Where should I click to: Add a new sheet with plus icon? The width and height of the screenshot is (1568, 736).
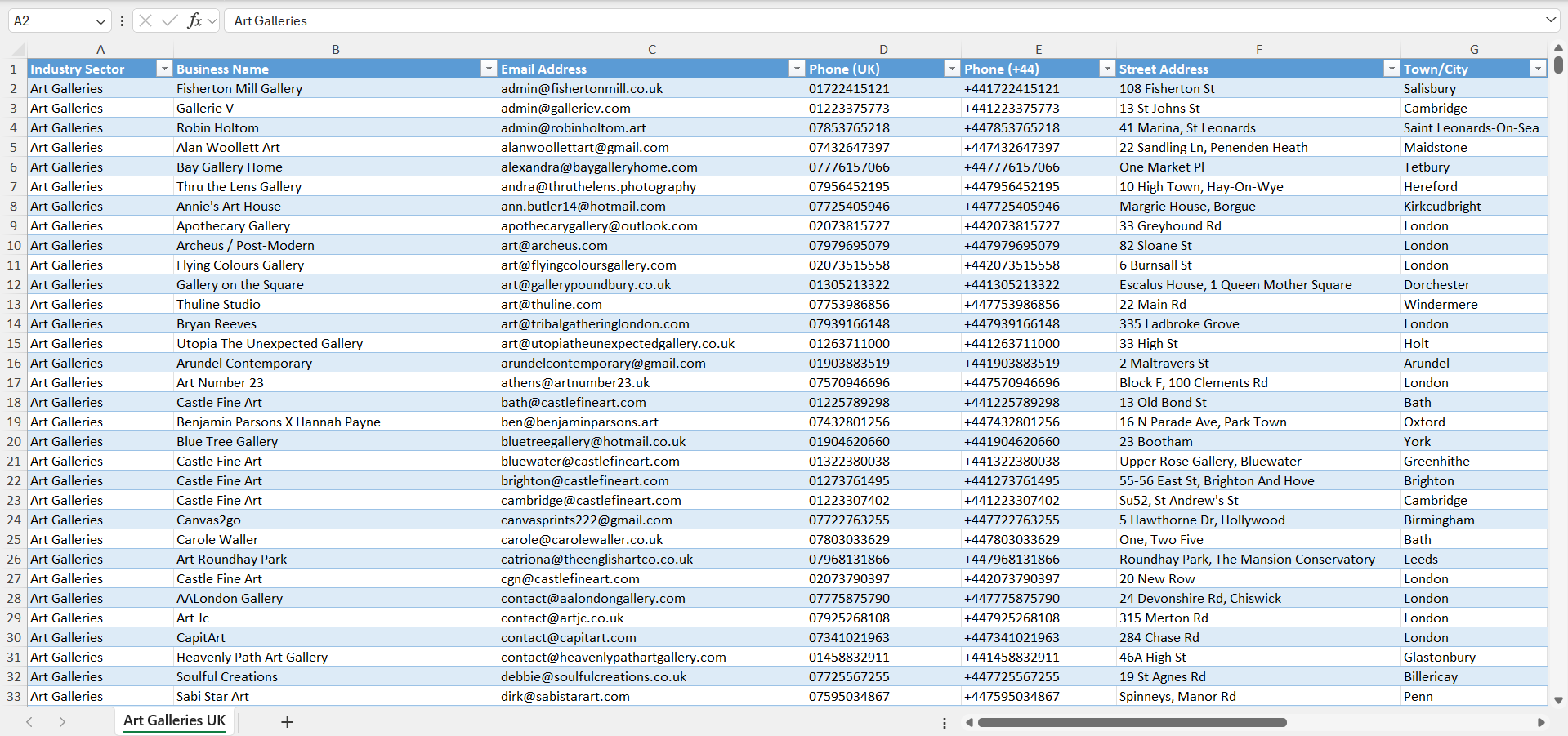(x=287, y=722)
